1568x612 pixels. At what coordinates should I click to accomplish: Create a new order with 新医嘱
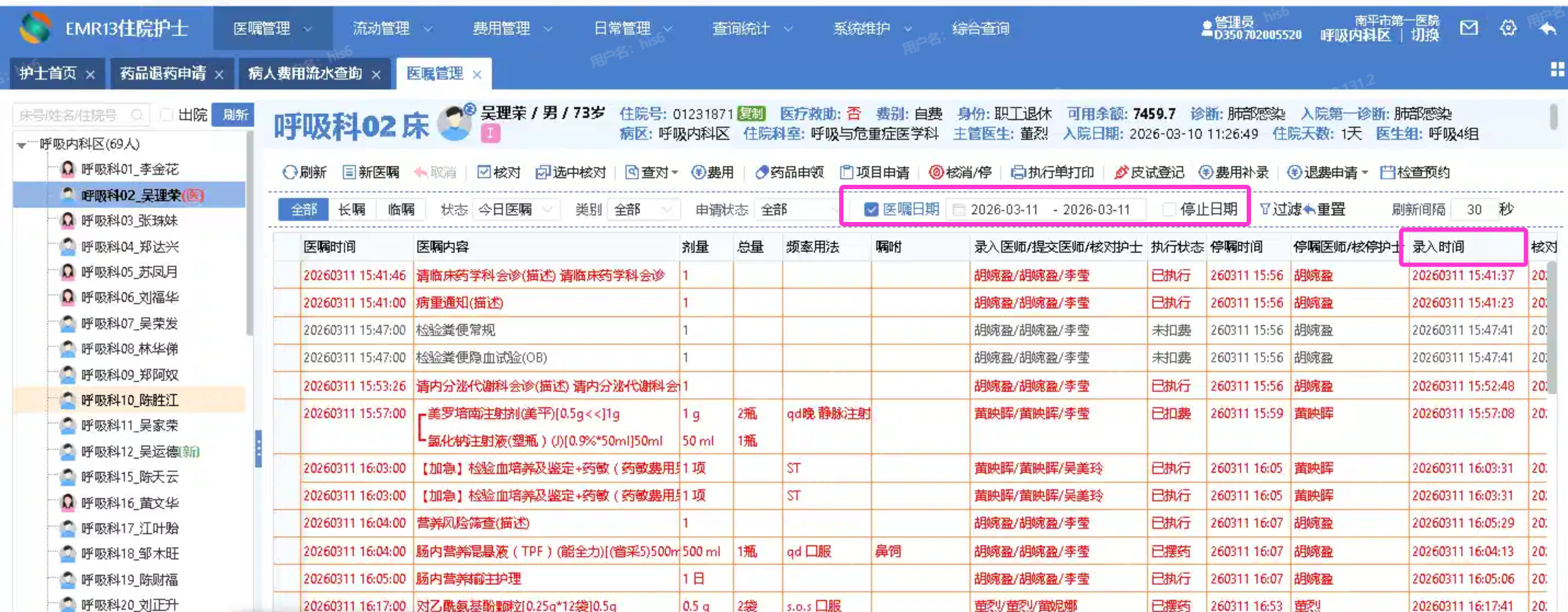click(370, 172)
